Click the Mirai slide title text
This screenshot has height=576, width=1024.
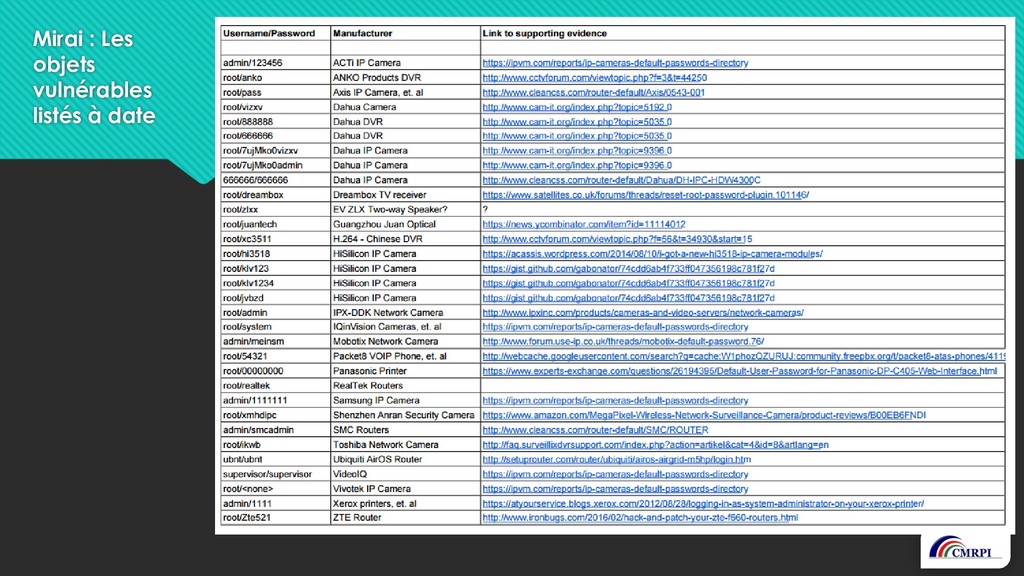[x=94, y=77]
